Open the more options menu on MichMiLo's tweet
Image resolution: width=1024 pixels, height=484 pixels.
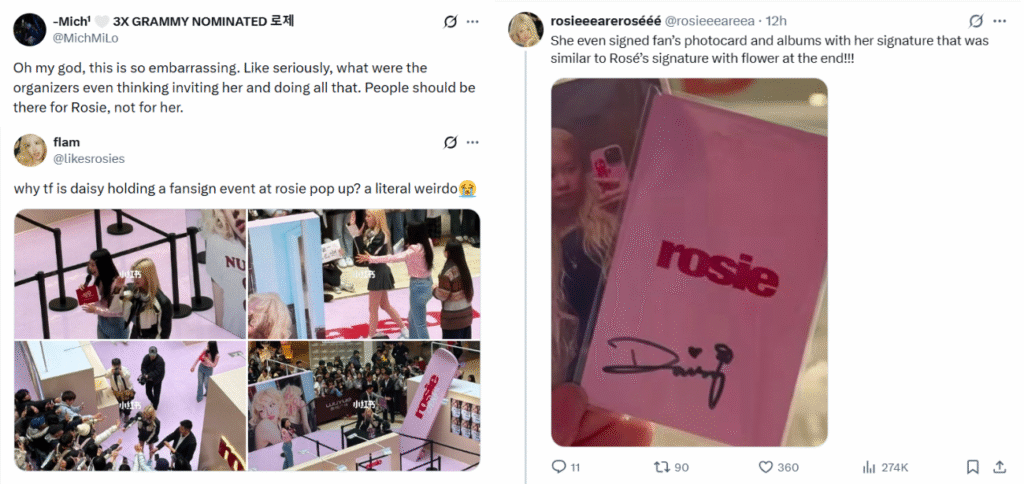(x=473, y=22)
